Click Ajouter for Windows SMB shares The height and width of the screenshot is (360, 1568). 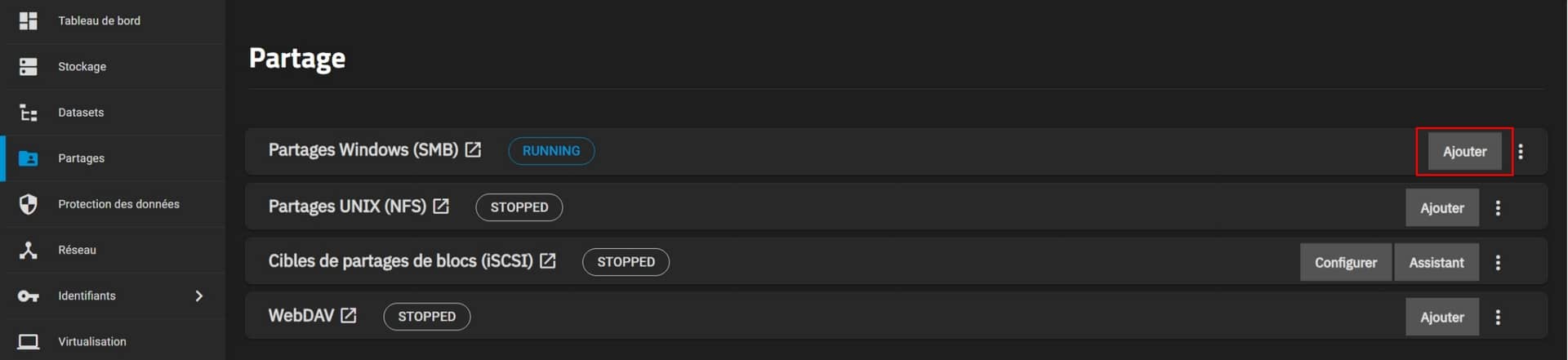click(x=1464, y=152)
